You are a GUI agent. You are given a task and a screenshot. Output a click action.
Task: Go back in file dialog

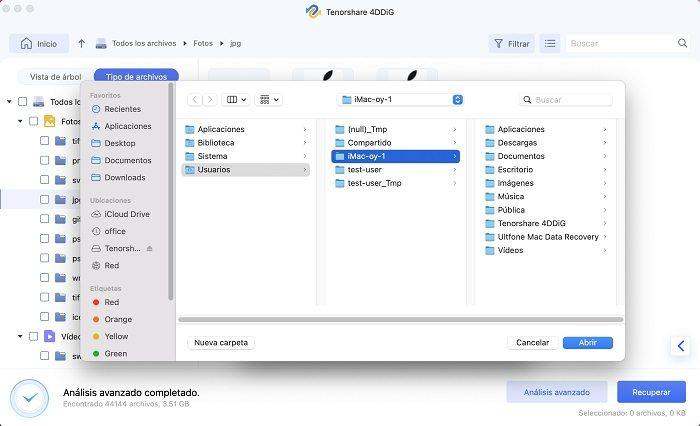click(195, 100)
